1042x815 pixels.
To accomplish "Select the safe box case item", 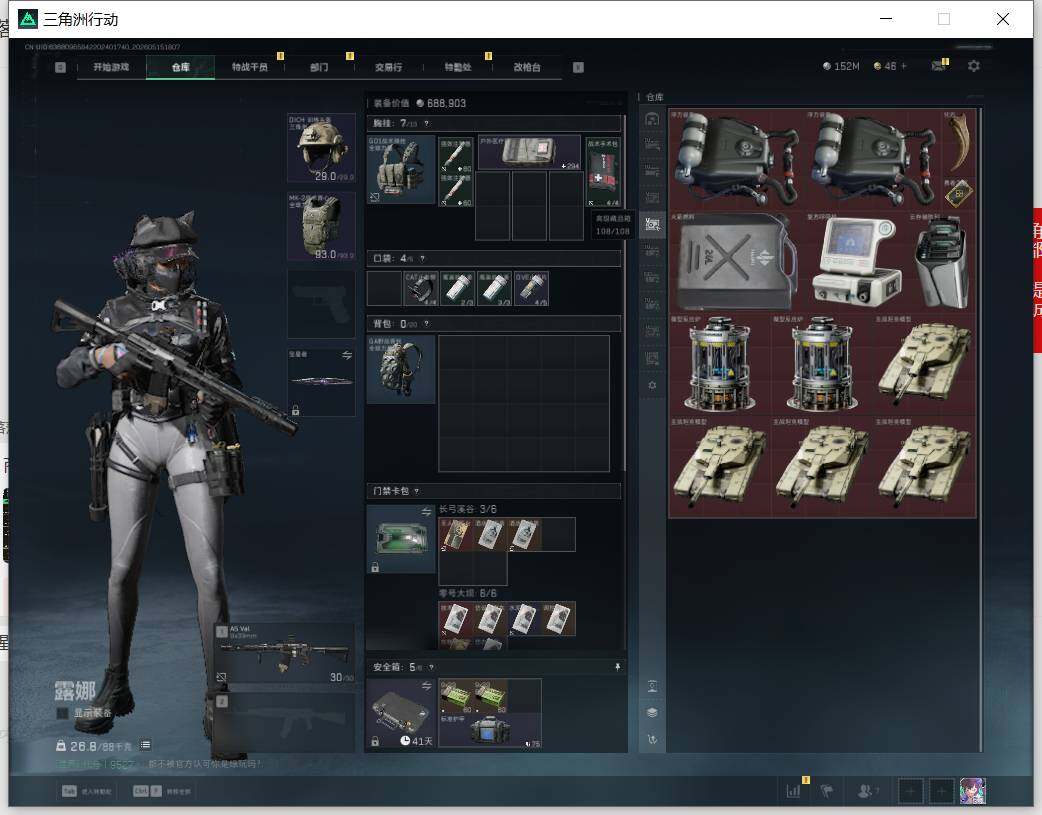I will (401, 713).
